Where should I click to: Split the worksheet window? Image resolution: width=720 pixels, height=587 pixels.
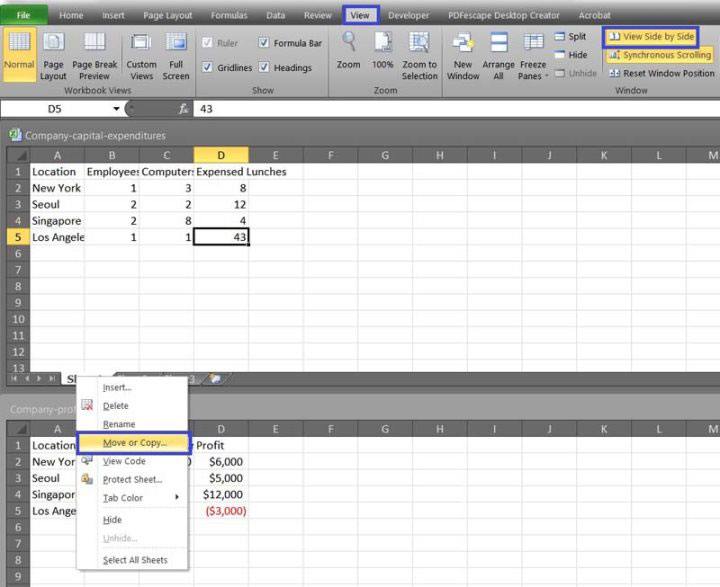pyautogui.click(x=570, y=36)
